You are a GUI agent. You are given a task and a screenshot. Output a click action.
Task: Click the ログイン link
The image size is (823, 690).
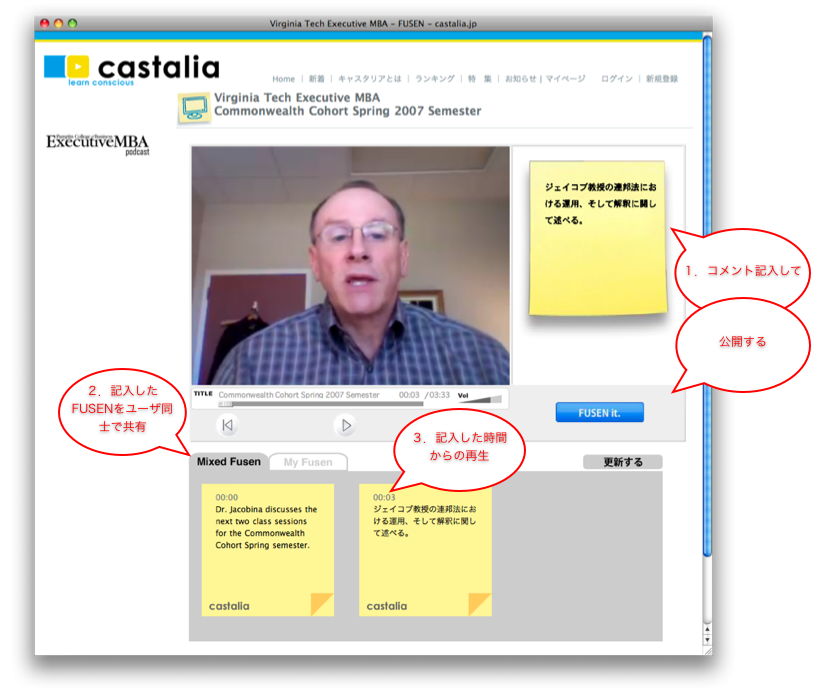pyautogui.click(x=617, y=79)
